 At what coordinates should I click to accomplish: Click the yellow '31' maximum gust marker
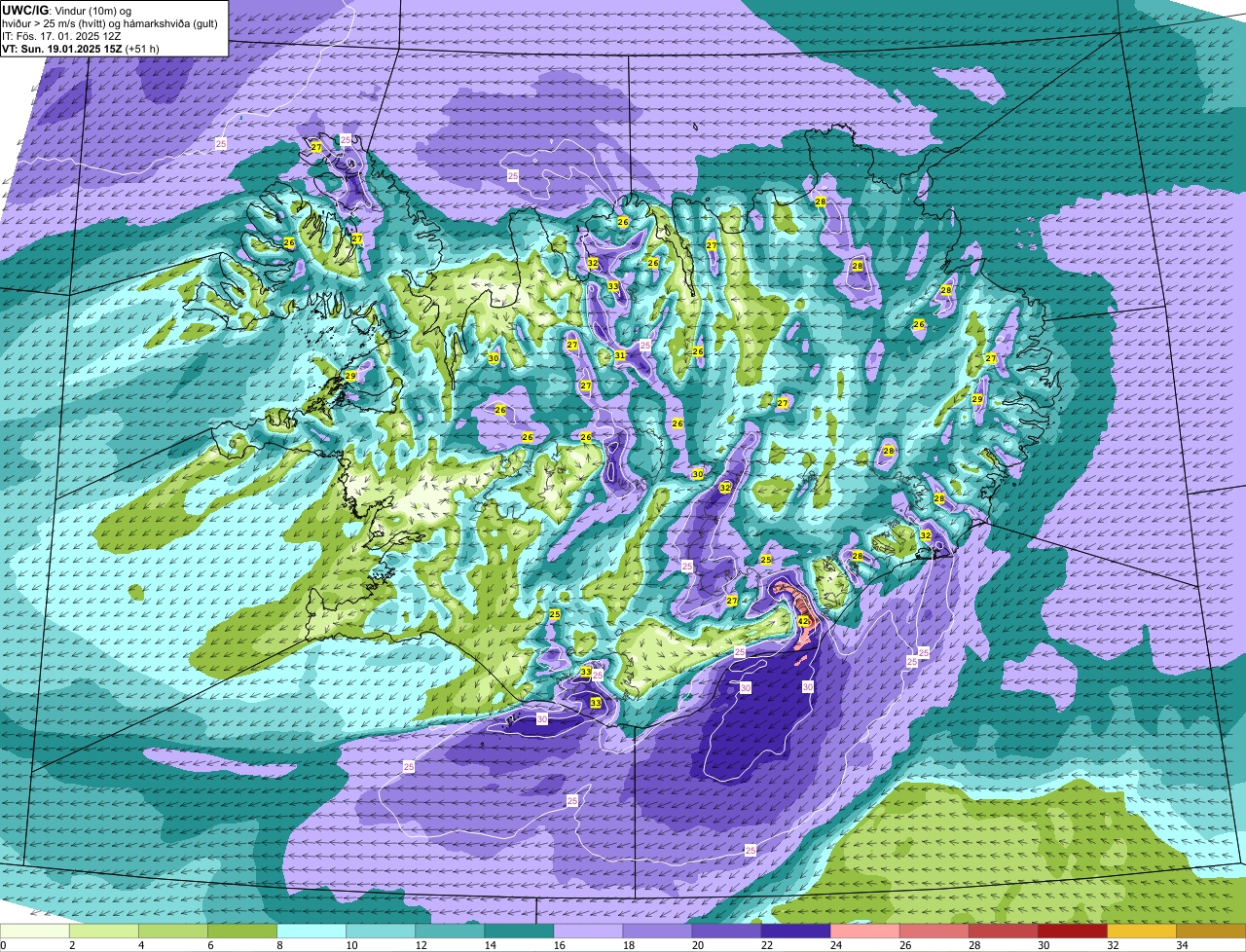(x=620, y=355)
